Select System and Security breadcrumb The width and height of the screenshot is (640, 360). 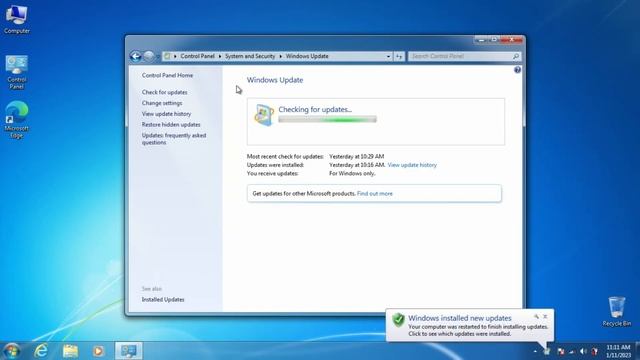point(250,56)
